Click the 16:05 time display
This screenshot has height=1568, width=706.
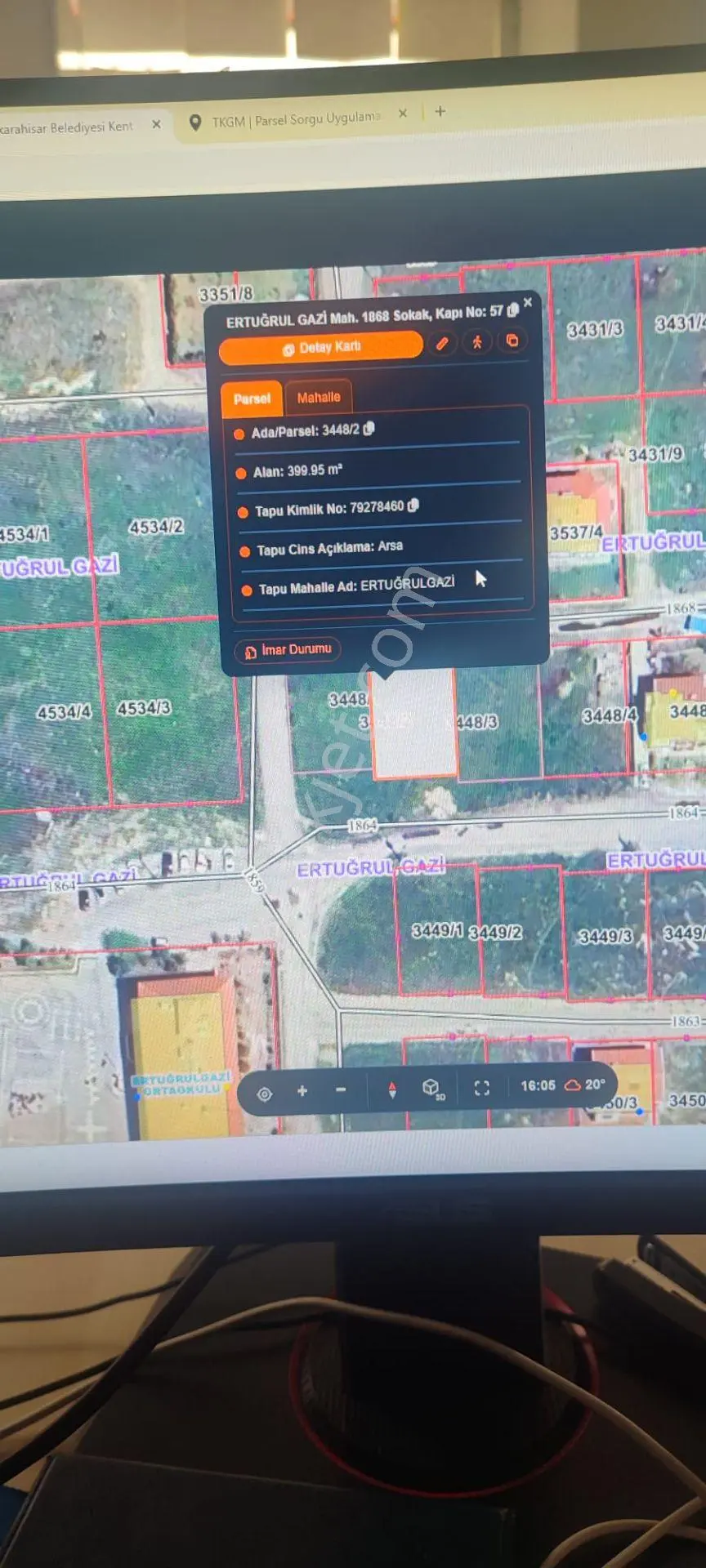click(x=538, y=1085)
